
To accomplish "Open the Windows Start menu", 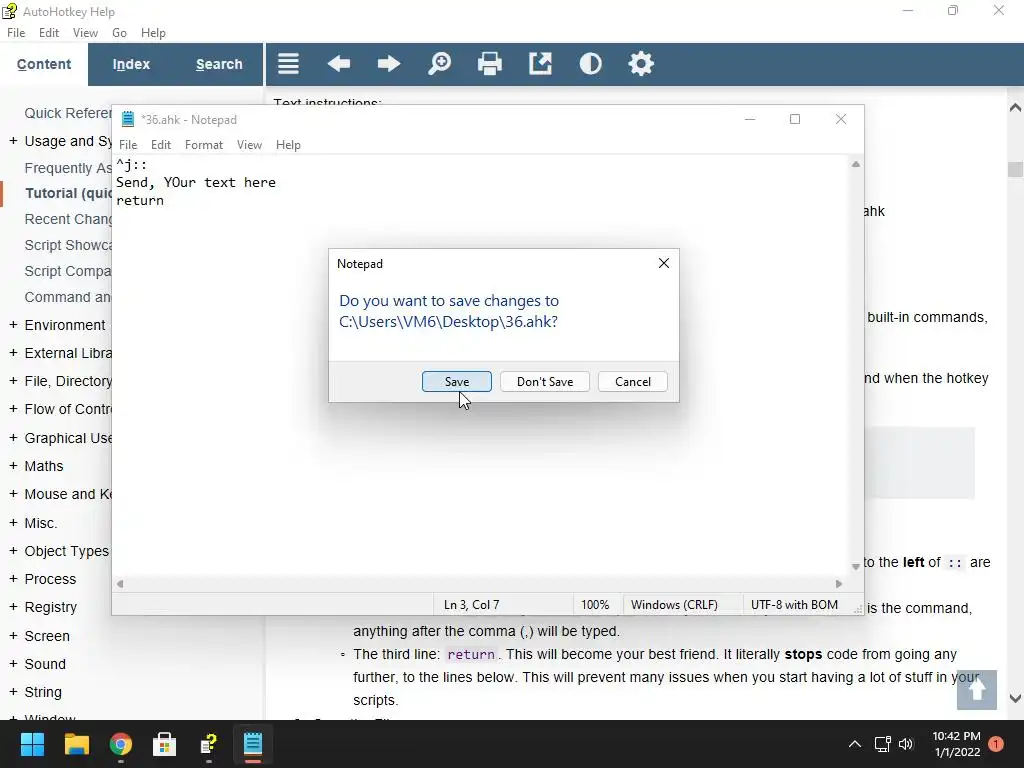I will pyautogui.click(x=32, y=744).
